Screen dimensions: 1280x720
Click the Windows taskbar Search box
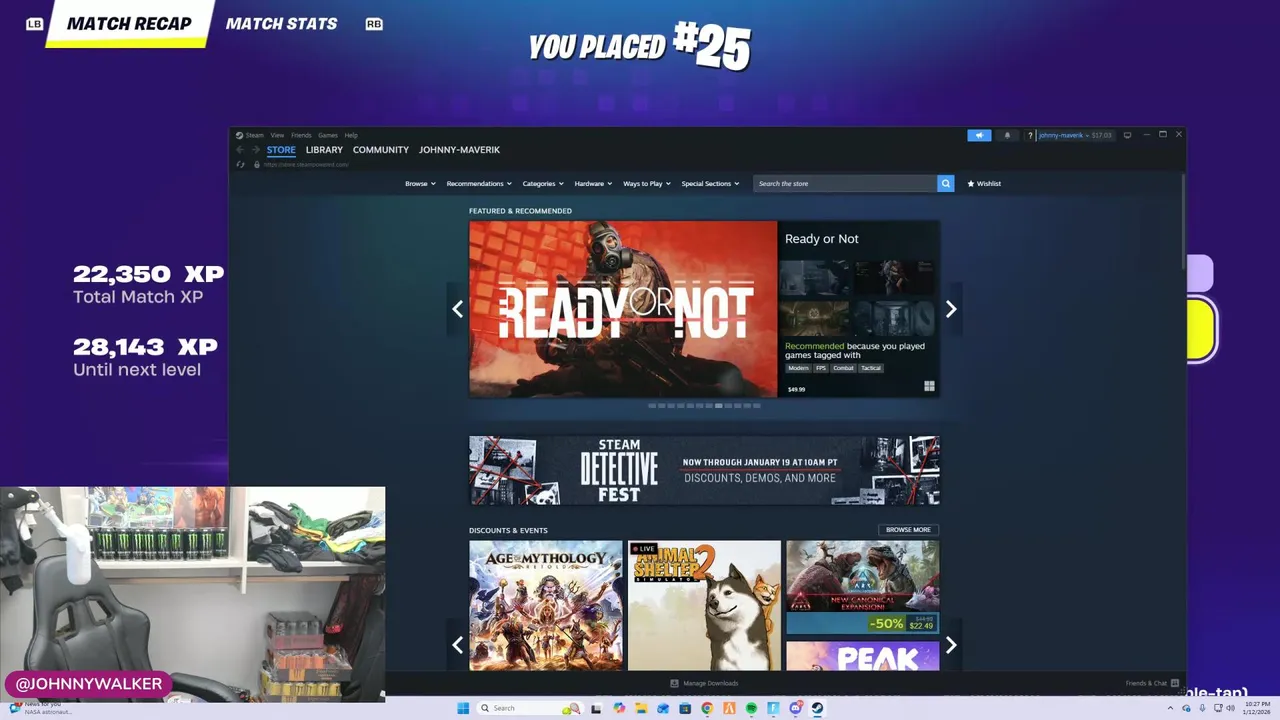530,708
